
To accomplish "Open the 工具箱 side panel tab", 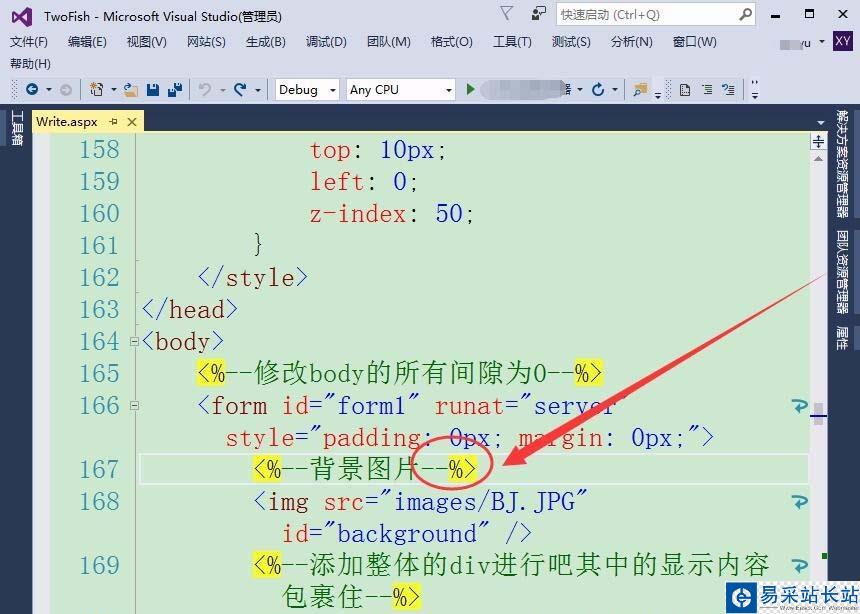I will (18, 128).
